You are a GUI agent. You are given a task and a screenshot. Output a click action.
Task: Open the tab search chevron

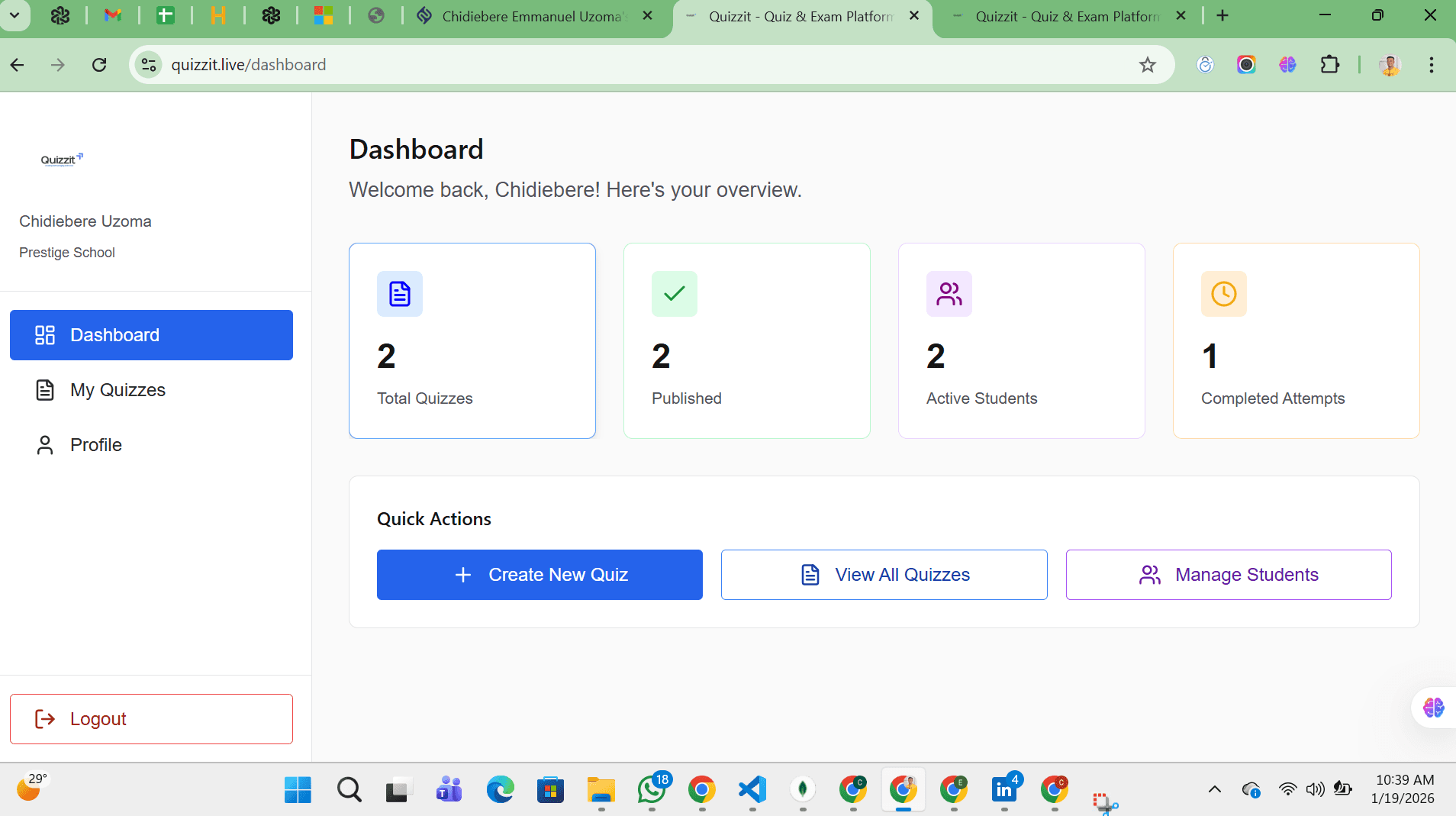pyautogui.click(x=15, y=15)
